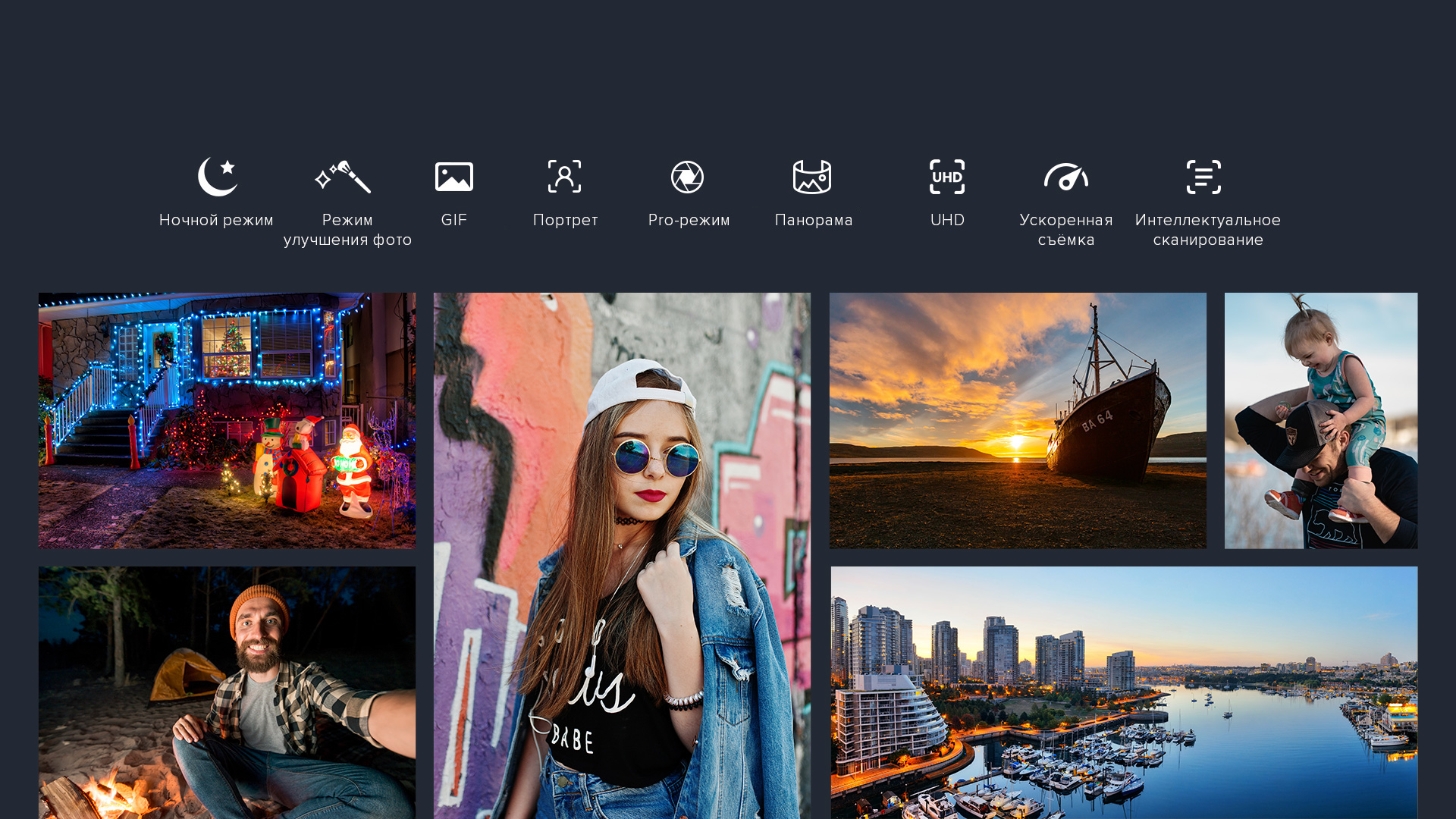Click the magic wand photo enhancement icon
The width and height of the screenshot is (1456, 819).
pos(343,177)
